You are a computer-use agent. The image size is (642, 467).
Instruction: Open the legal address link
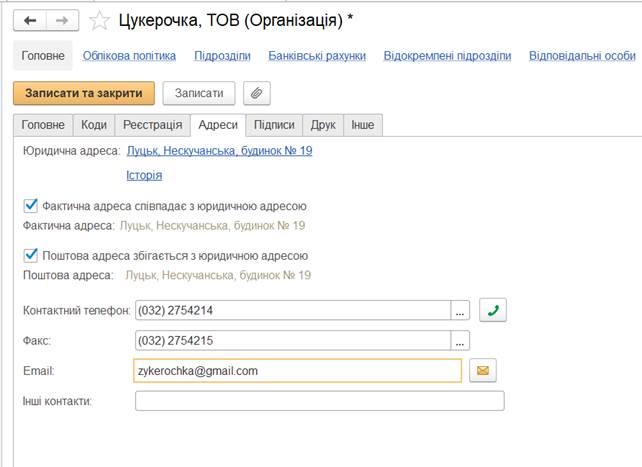click(x=219, y=151)
